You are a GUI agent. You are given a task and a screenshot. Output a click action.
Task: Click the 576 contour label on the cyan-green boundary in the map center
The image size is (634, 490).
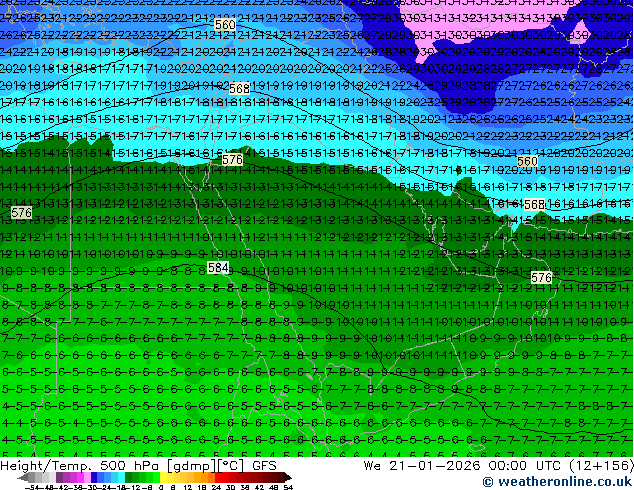pos(232,160)
